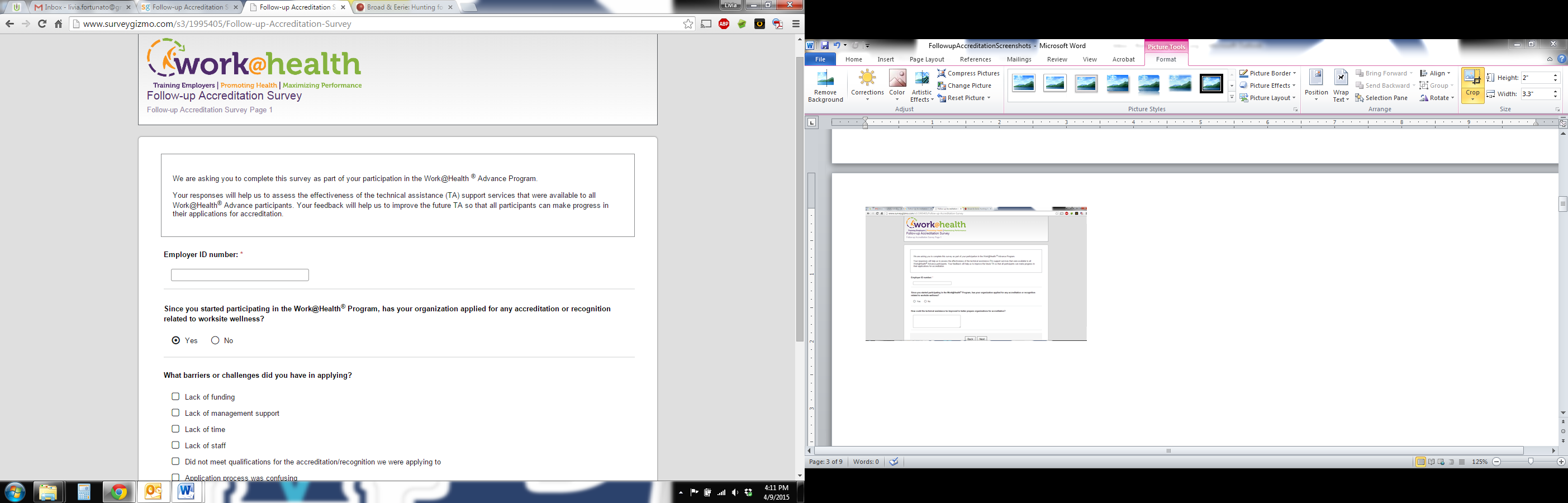Open the Corrections picture tool
Image resolution: width=1568 pixels, height=503 pixels.
click(x=867, y=84)
